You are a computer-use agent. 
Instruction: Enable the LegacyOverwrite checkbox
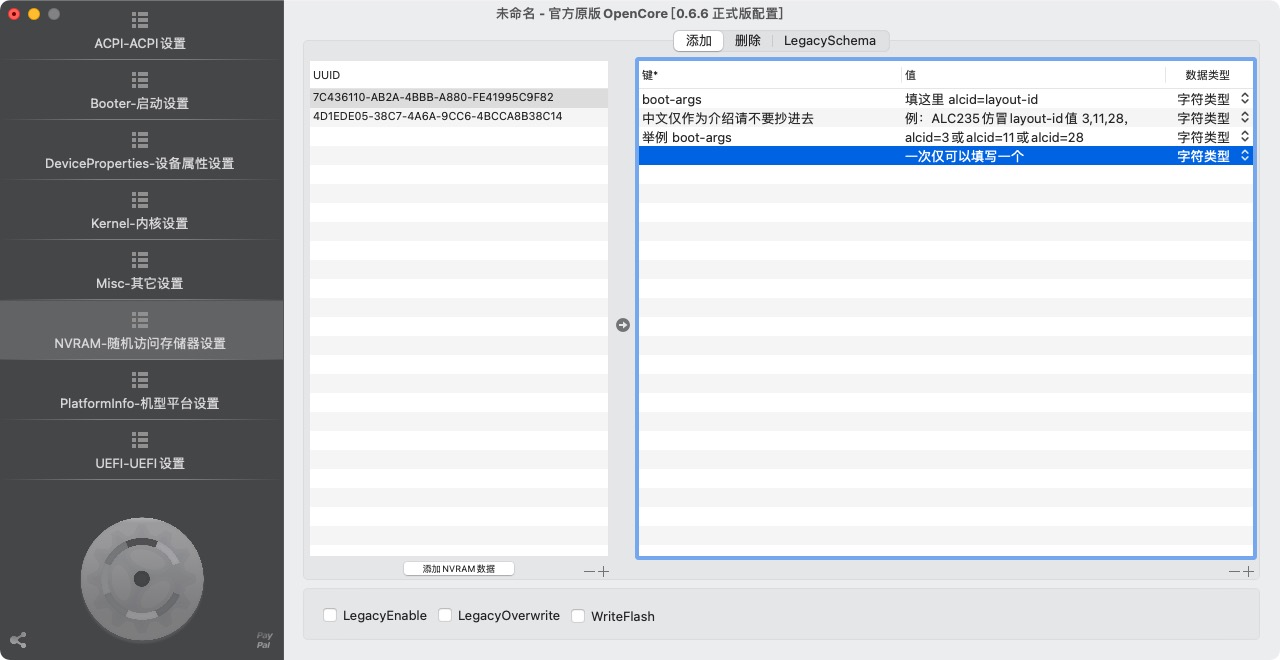(445, 616)
